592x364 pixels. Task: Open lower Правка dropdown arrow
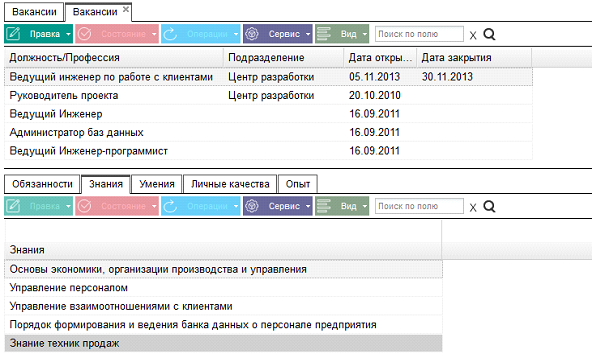coord(68,206)
